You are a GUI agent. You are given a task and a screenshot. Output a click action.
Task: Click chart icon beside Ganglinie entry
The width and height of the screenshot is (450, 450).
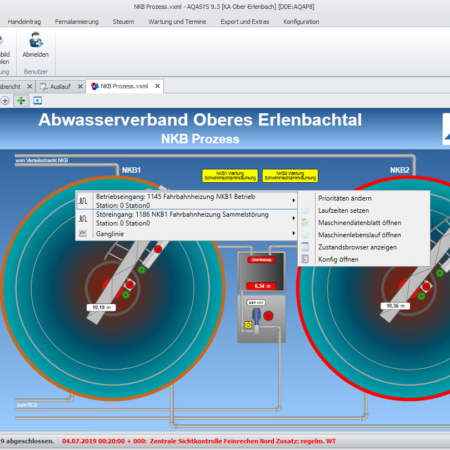click(x=83, y=234)
